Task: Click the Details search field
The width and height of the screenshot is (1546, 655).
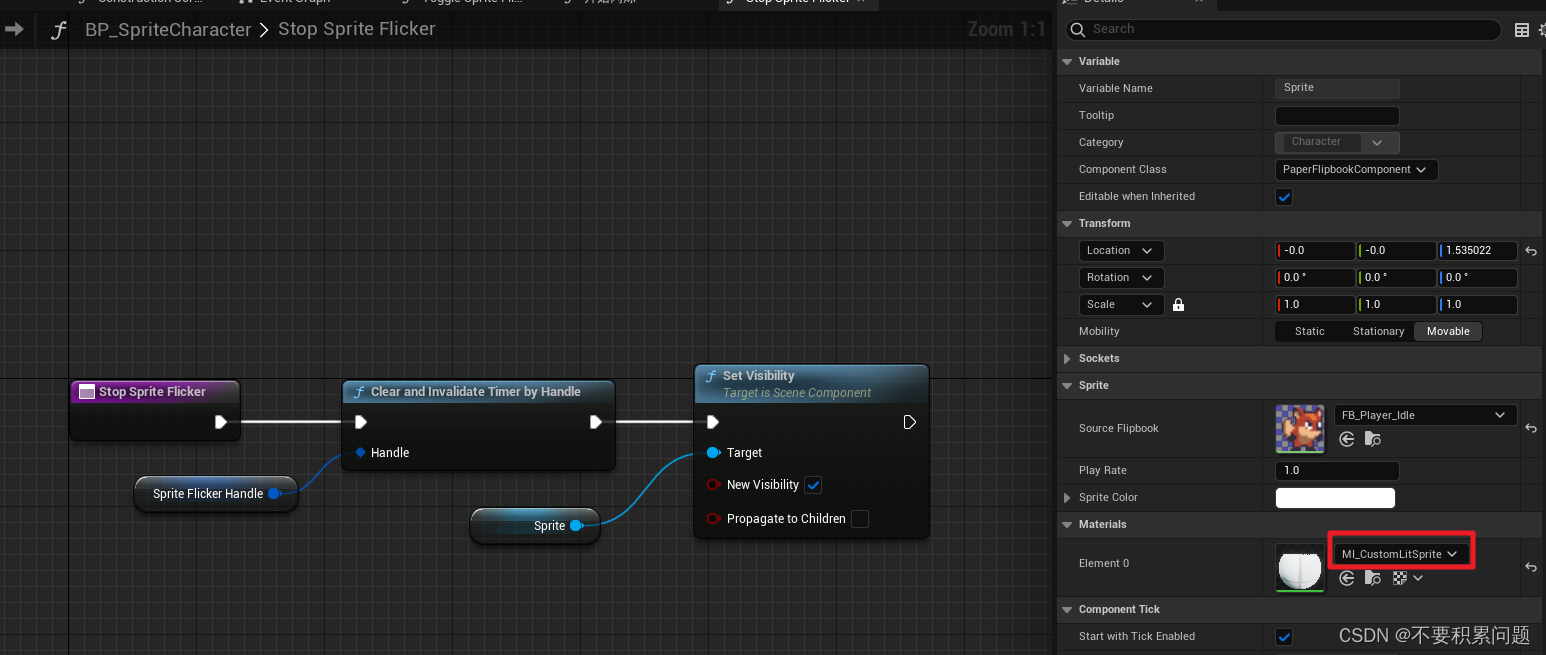Action: (1282, 30)
